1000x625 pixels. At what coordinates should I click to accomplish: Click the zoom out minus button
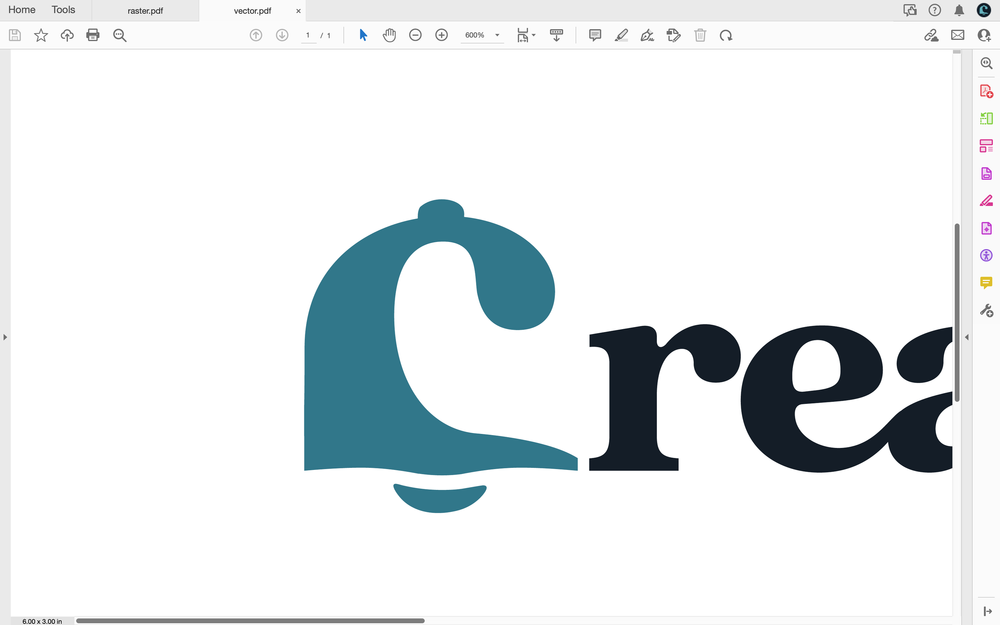click(x=415, y=35)
